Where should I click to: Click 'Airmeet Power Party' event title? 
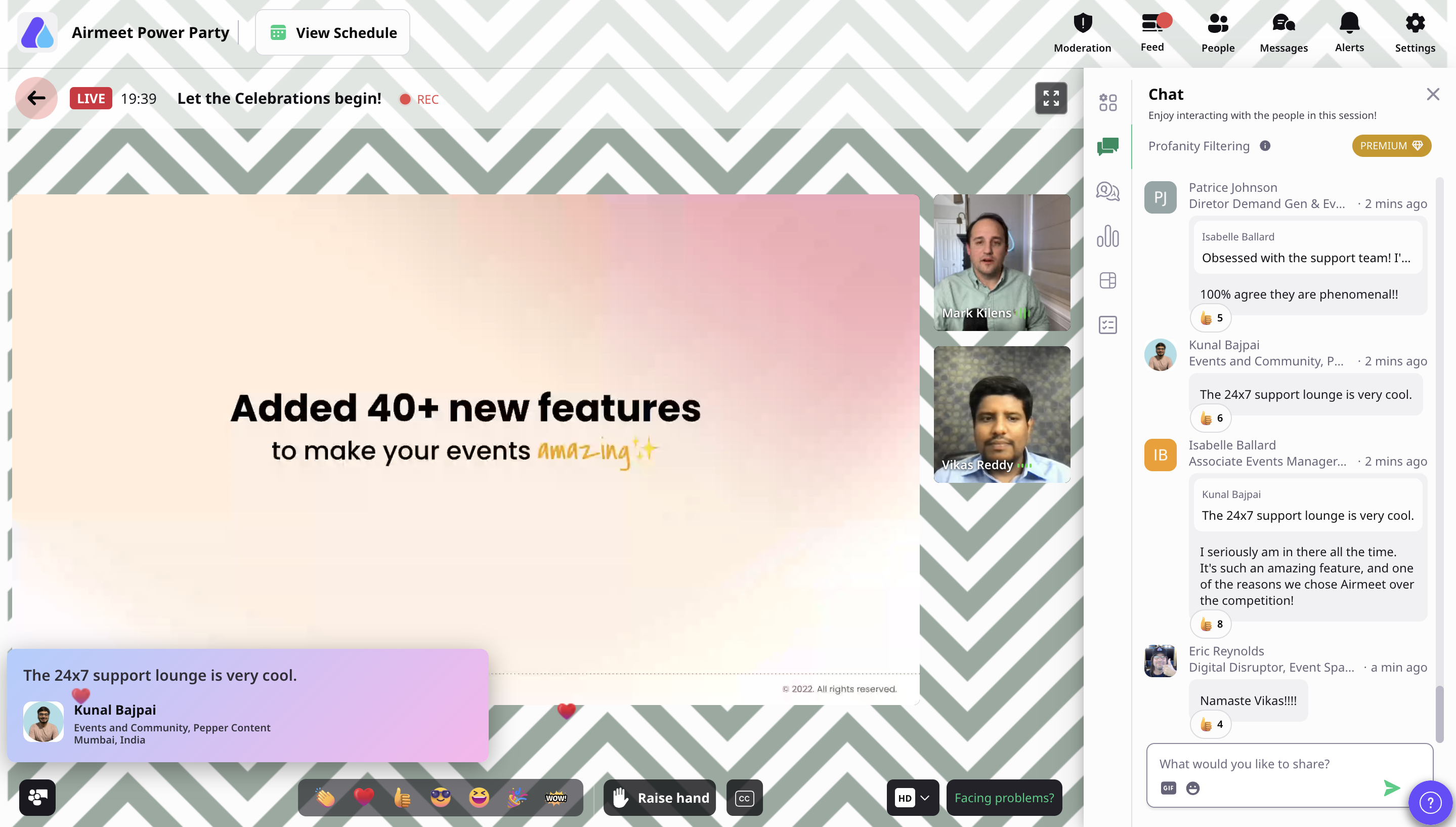click(150, 32)
